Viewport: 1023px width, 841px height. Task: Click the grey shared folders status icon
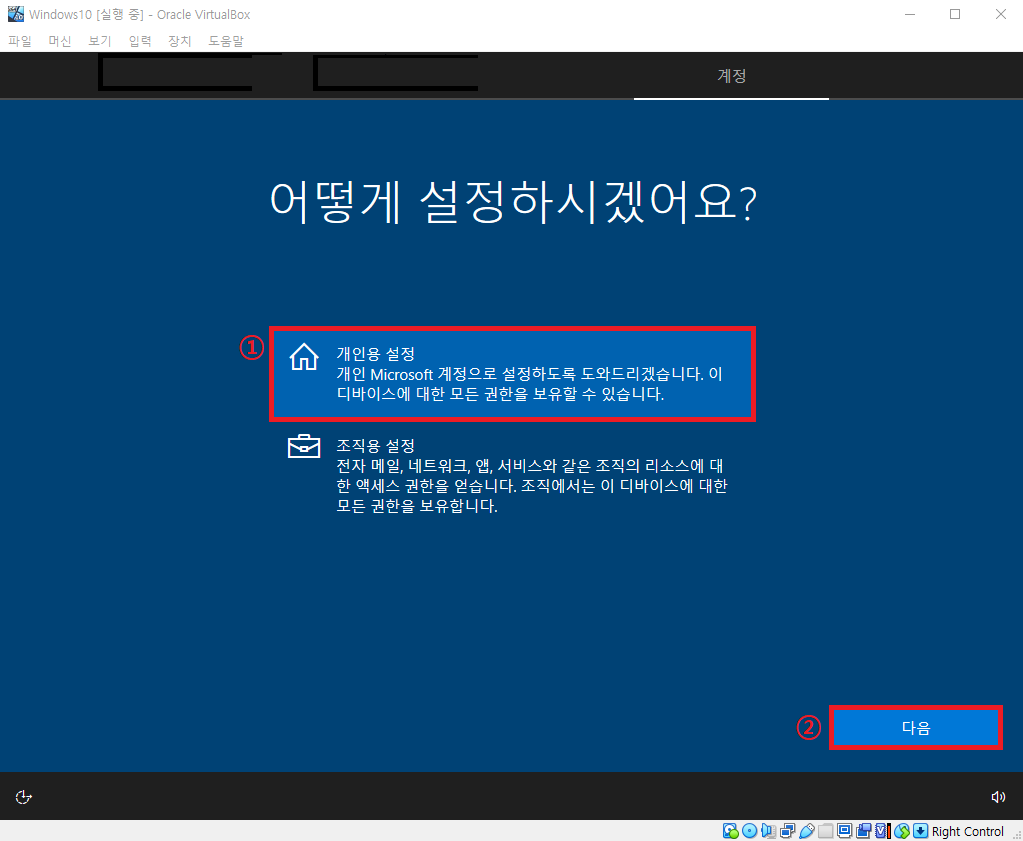pos(826,831)
